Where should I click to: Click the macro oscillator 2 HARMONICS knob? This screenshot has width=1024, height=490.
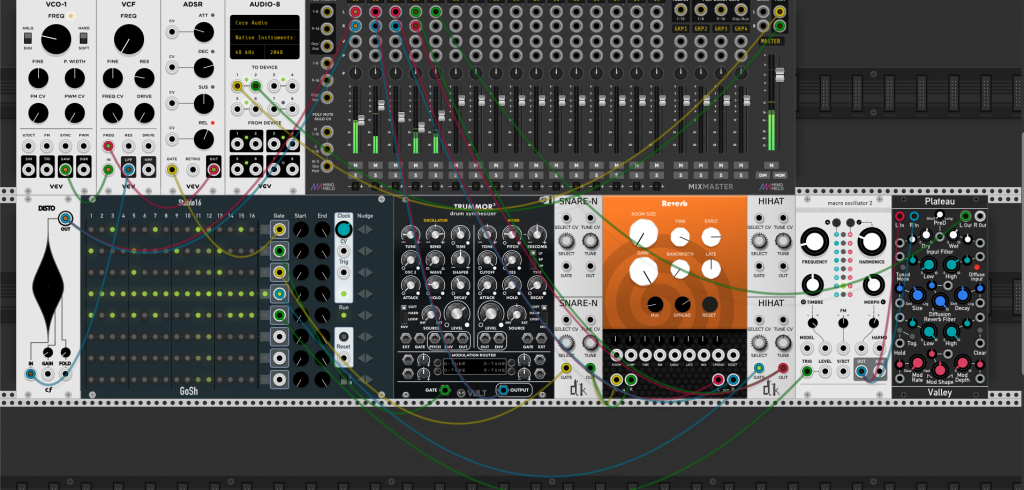(x=872, y=242)
